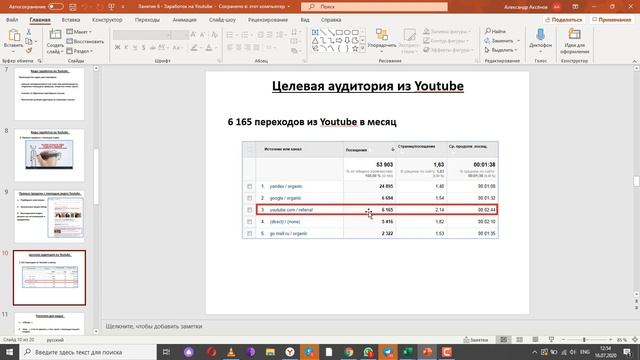
Task: Click the Windows taskbar search box
Action: [x=88, y=352]
